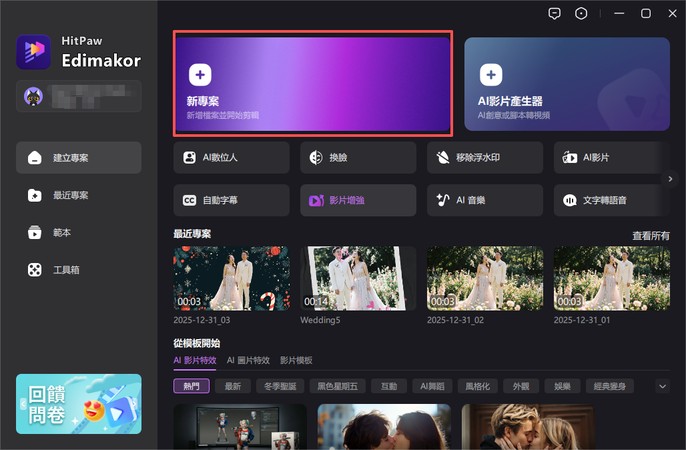The width and height of the screenshot is (686, 450).
Task: Open the feedback message icon in title bar
Action: [x=554, y=14]
